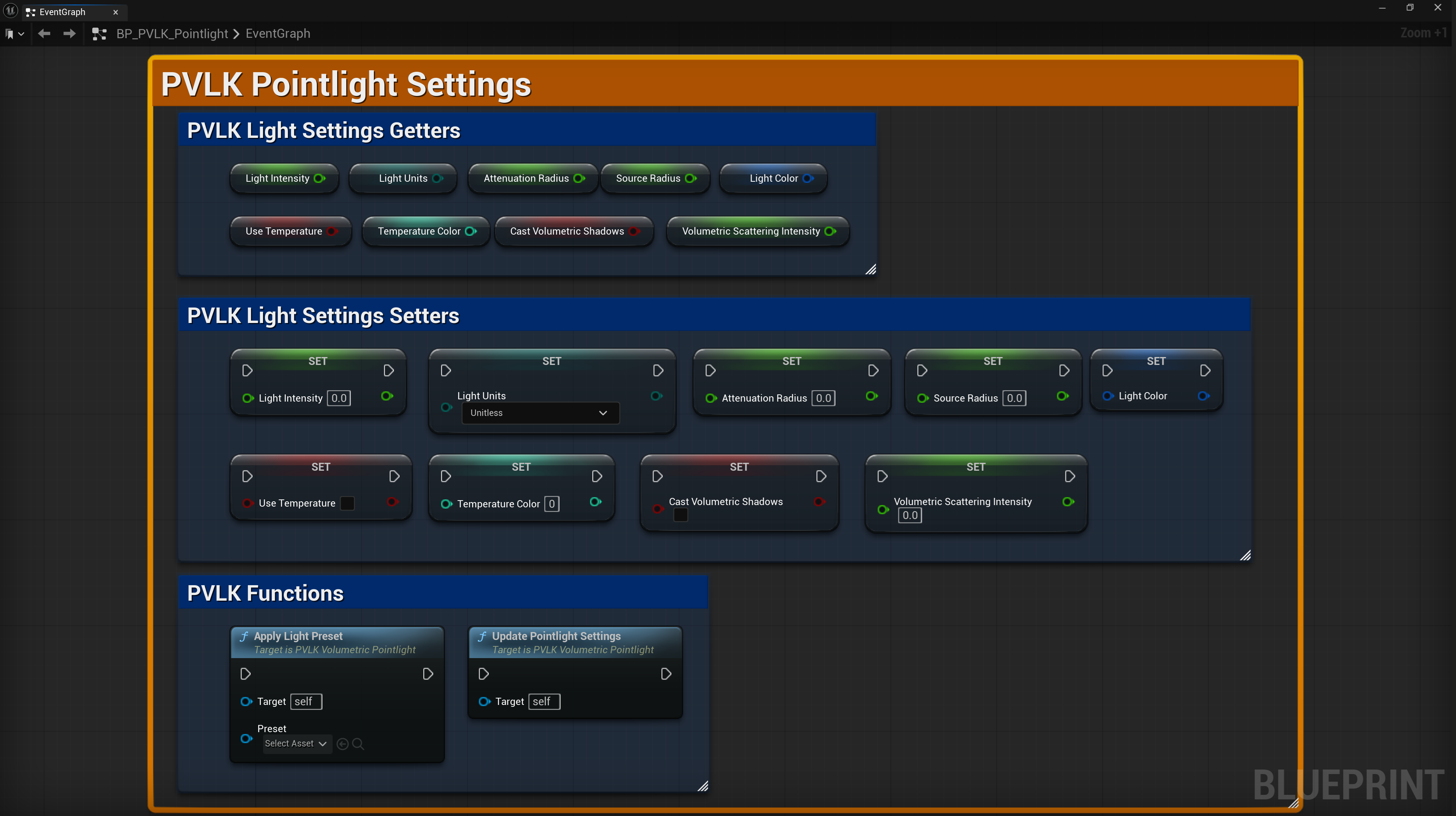Click the graph icon beside BP_PVLK_Pointlight
This screenshot has height=816, width=1456.
tap(99, 34)
